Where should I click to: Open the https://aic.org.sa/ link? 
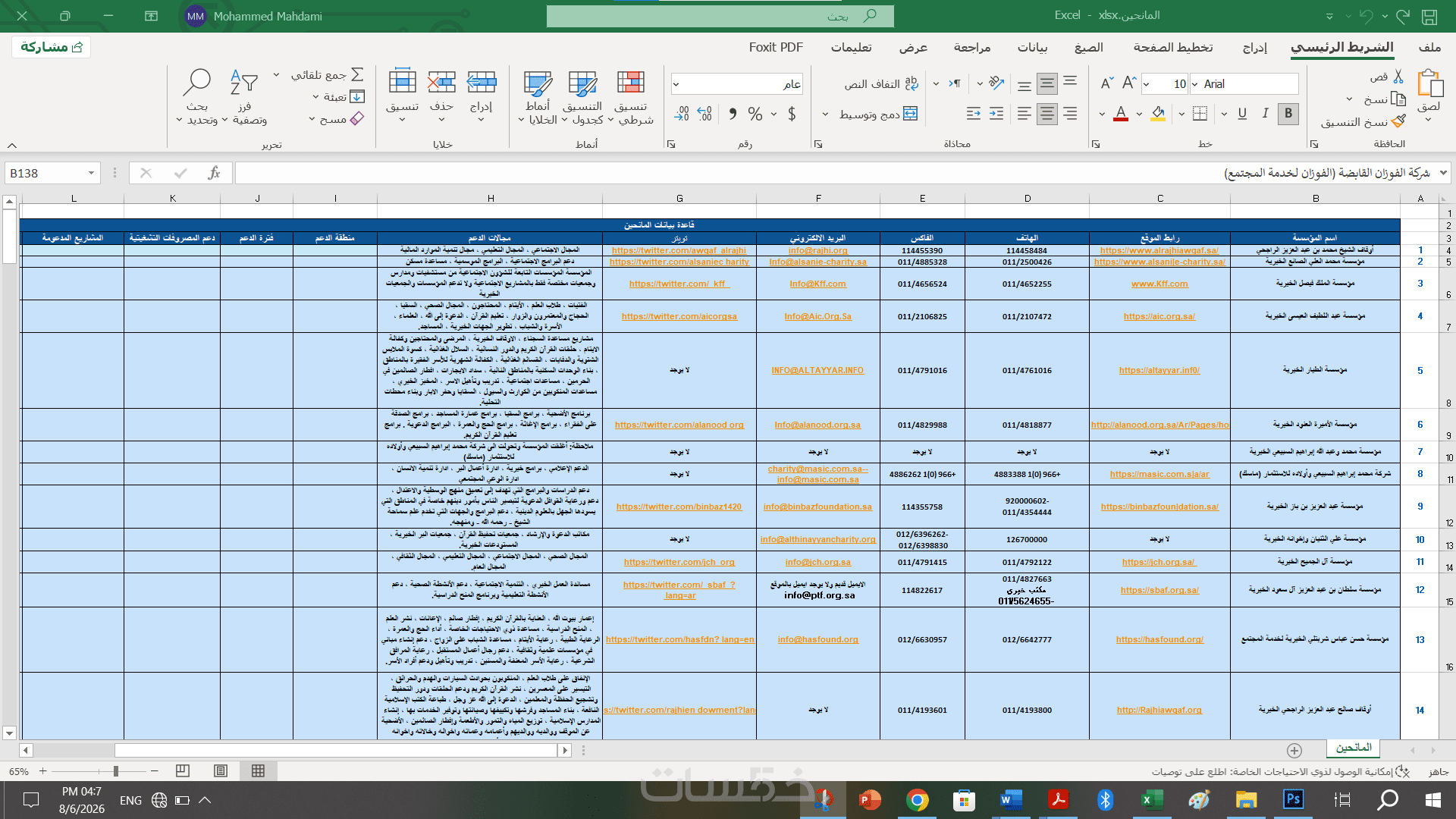[x=1159, y=316]
